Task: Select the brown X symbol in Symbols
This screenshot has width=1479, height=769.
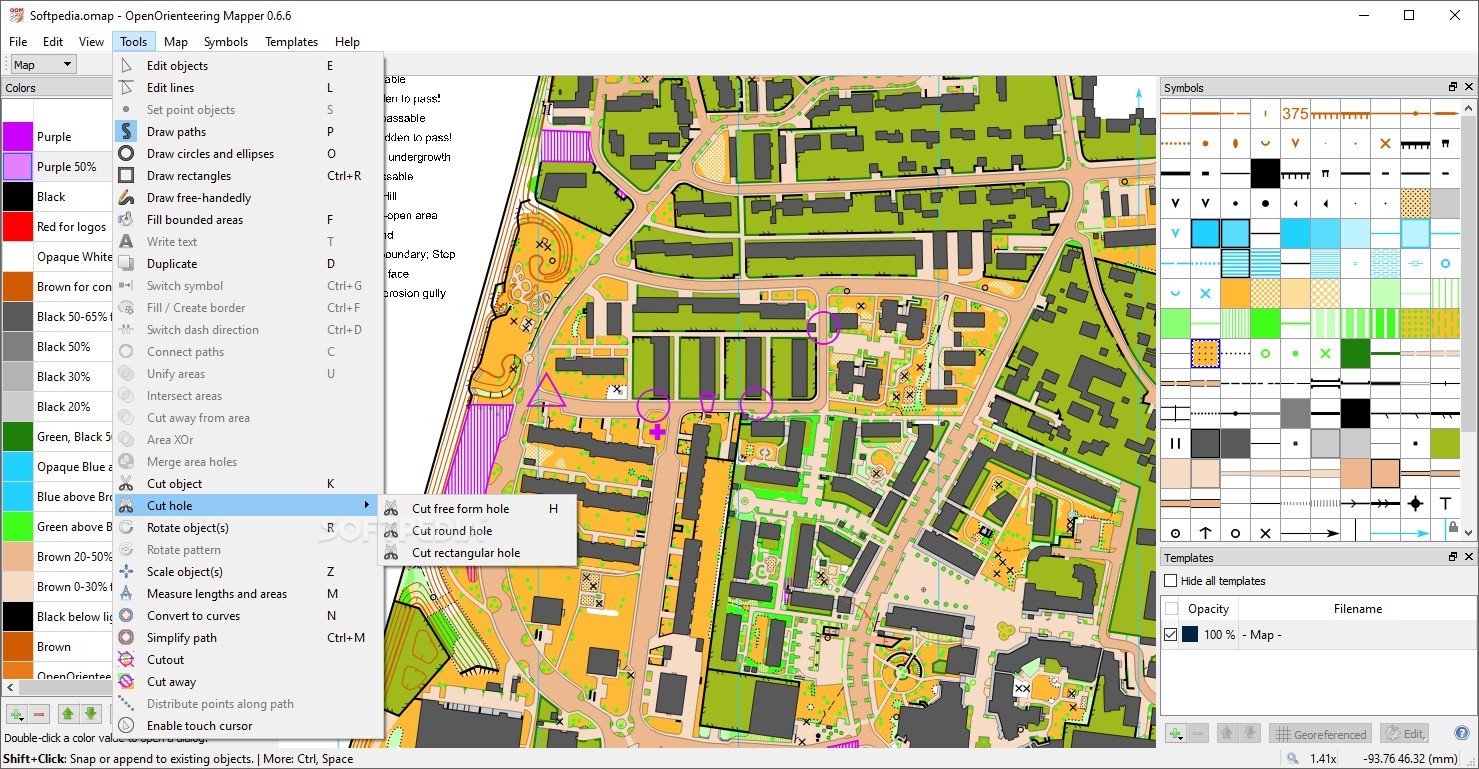Action: point(1385,144)
